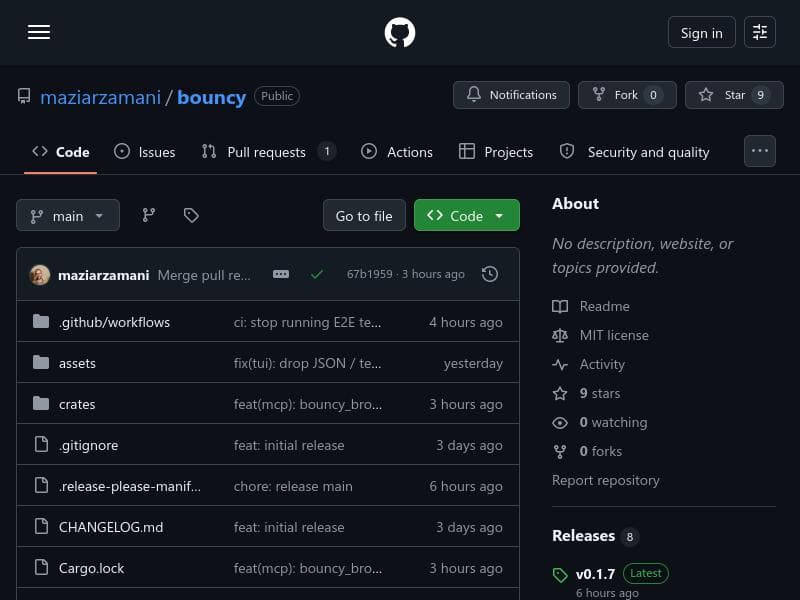Viewport: 800px width, 600px height.
Task: Open 0 forks link
Action: tap(601, 452)
